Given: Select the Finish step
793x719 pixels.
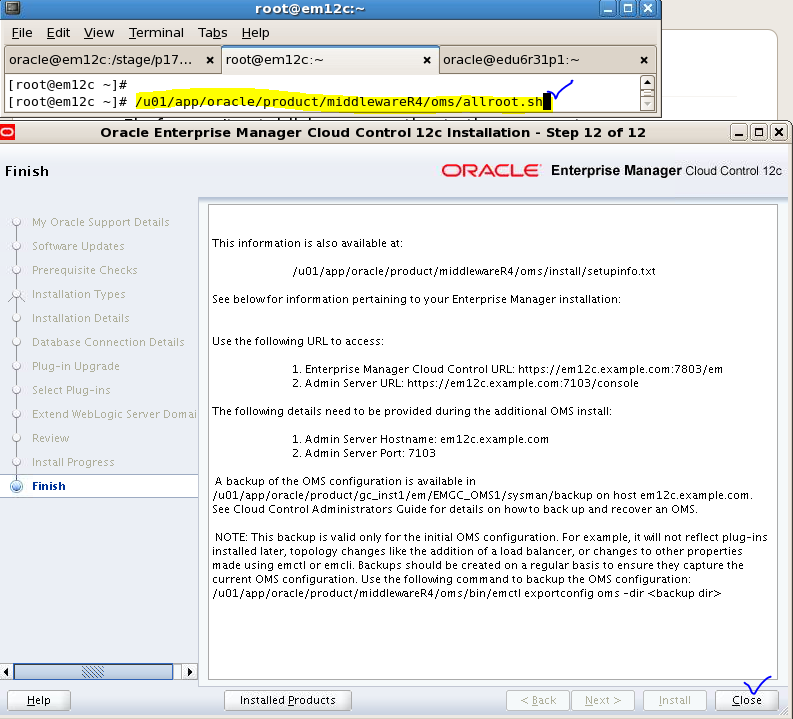Looking at the screenshot, I should [x=49, y=486].
